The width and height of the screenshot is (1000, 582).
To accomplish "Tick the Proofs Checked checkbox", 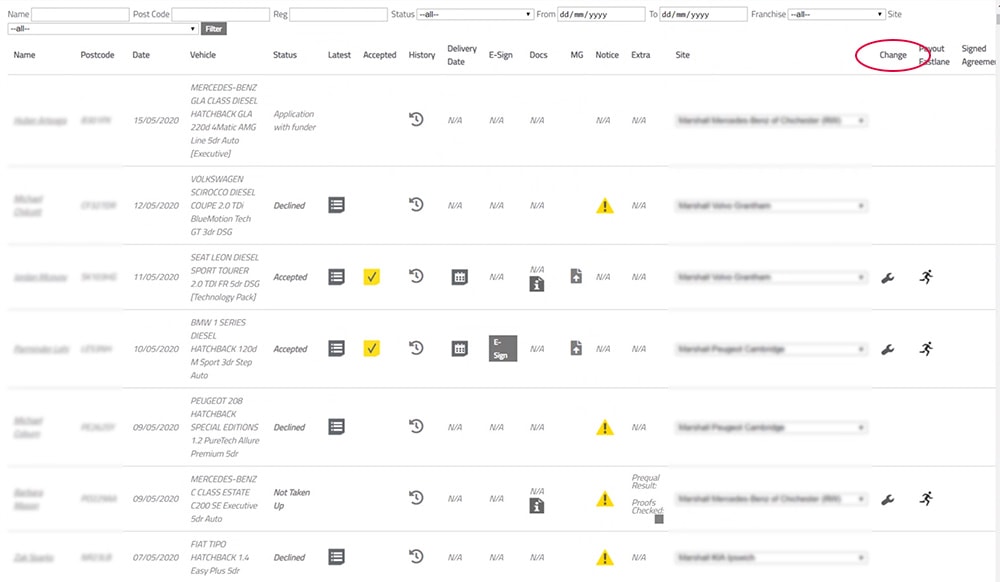I will [659, 519].
